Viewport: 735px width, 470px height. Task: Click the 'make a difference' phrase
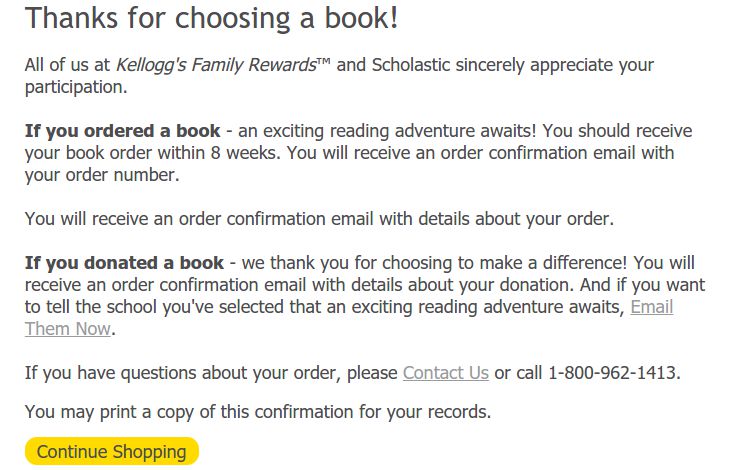[551, 263]
